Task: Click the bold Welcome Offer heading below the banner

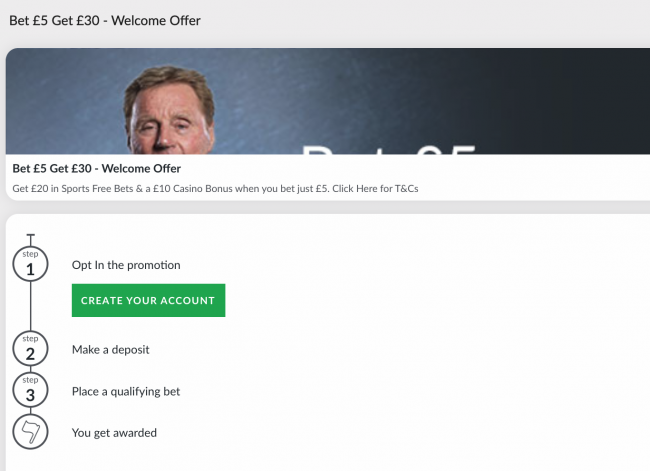Action: point(97,168)
